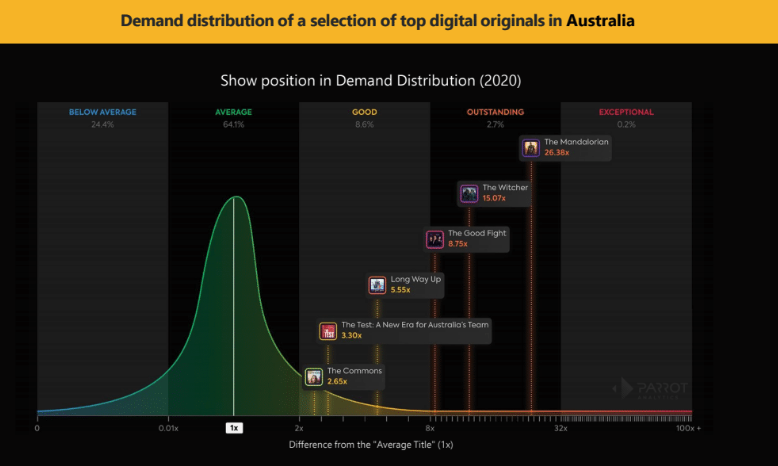The height and width of the screenshot is (466, 778).
Task: Click The Witcher show thumbnail
Action: click(x=469, y=194)
